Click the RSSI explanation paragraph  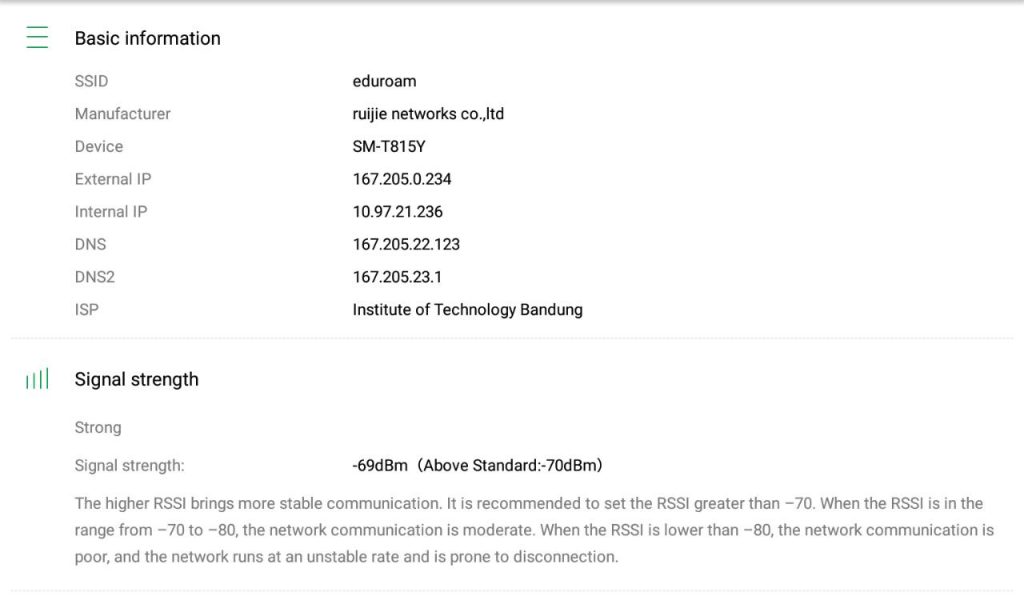pyautogui.click(x=534, y=530)
